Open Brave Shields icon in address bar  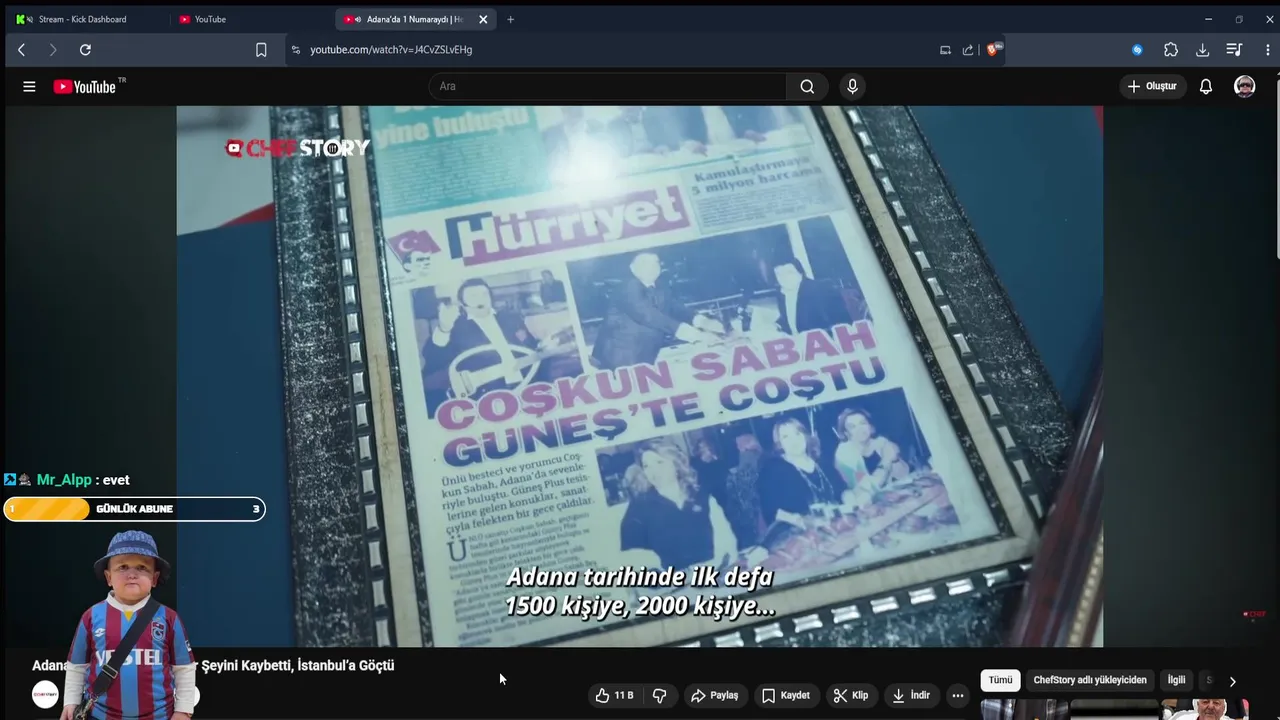[993, 49]
